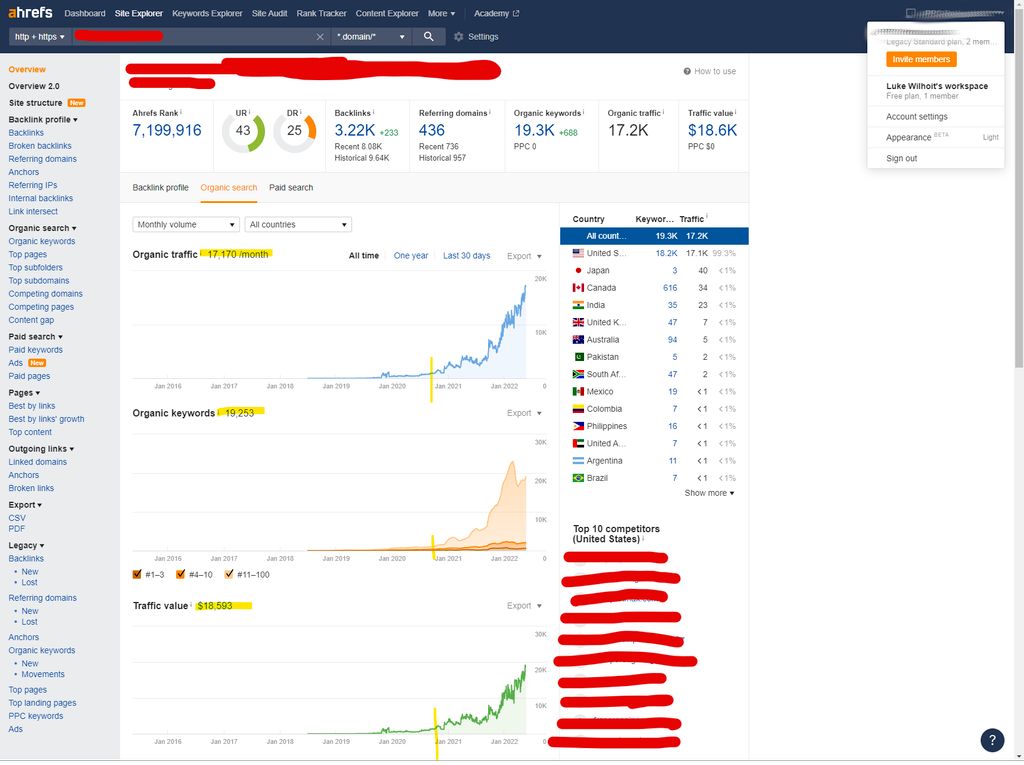Open the Monthly volume dropdown
Image resolution: width=1024 pixels, height=765 pixels.
[x=186, y=225]
